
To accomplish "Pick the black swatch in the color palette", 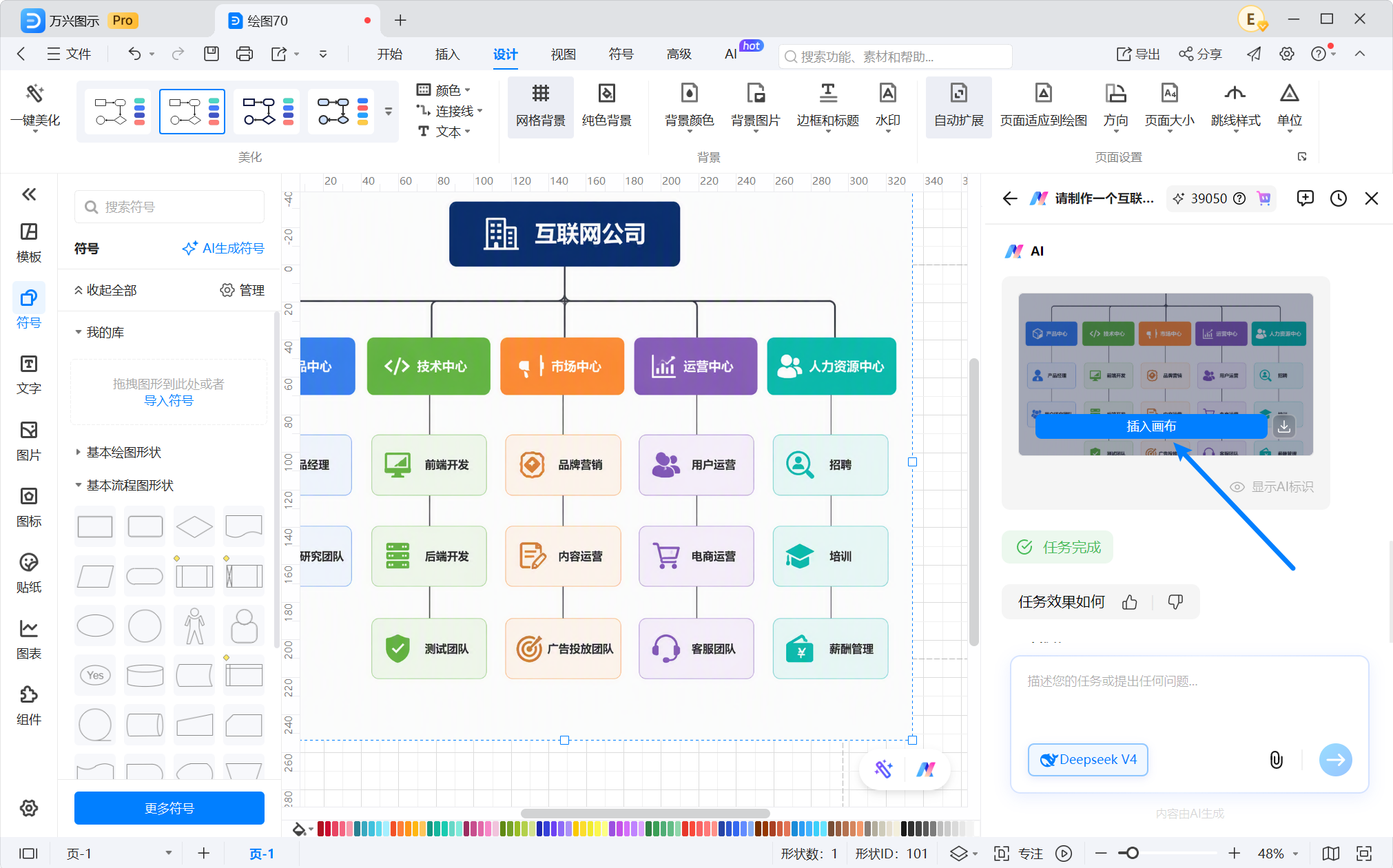I will pyautogui.click(x=905, y=828).
